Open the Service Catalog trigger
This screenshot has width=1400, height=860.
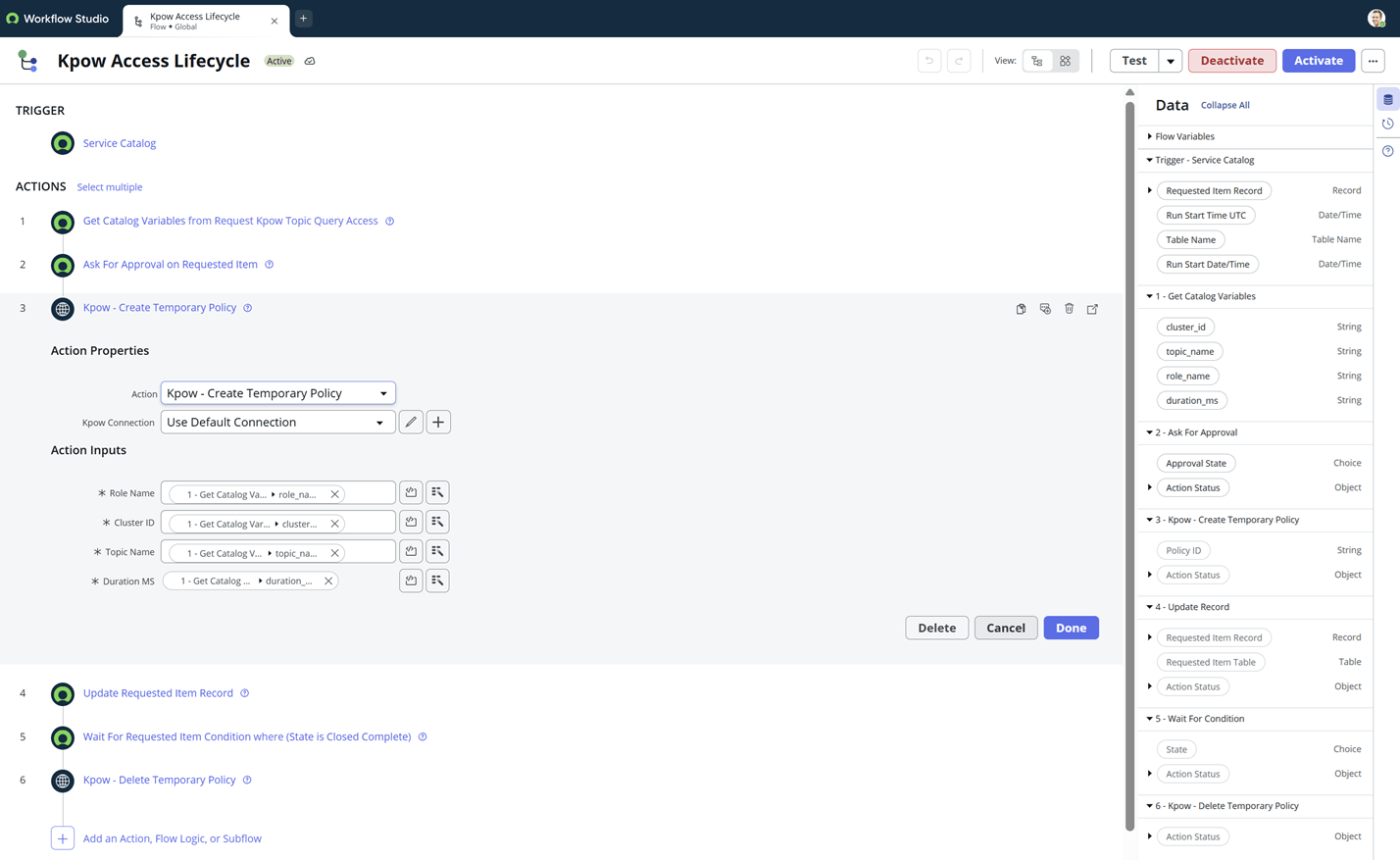pos(120,143)
